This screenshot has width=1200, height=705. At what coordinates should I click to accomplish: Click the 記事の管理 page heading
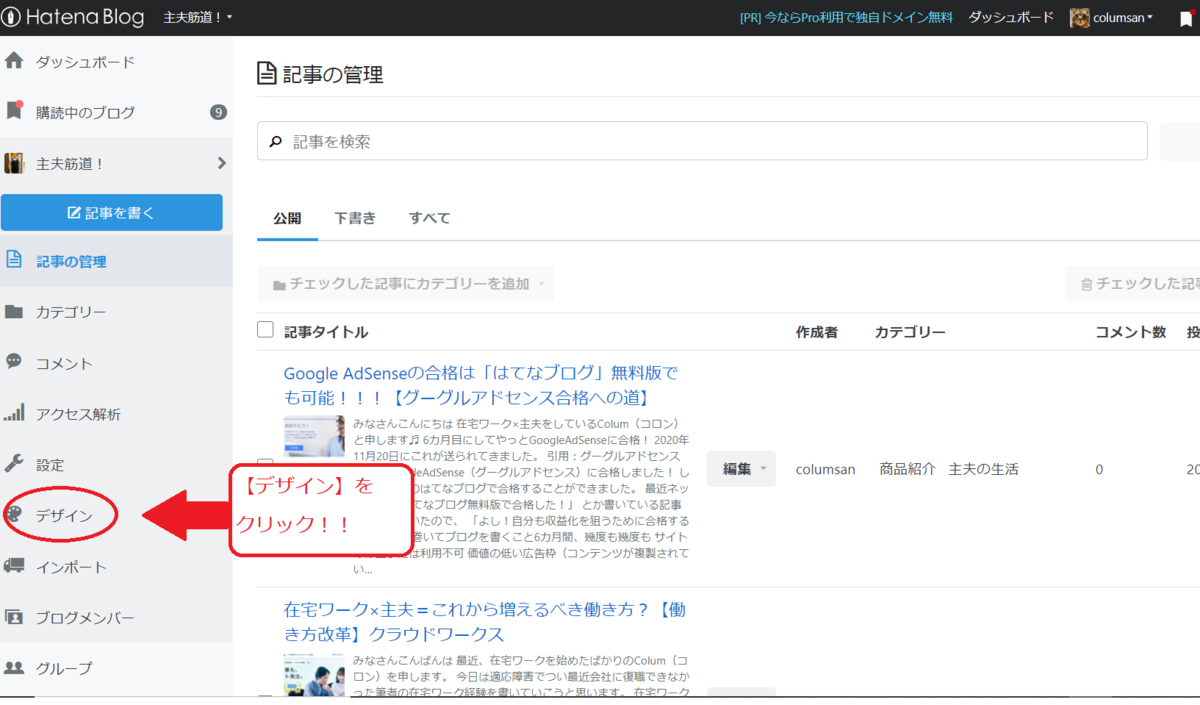tap(320, 74)
